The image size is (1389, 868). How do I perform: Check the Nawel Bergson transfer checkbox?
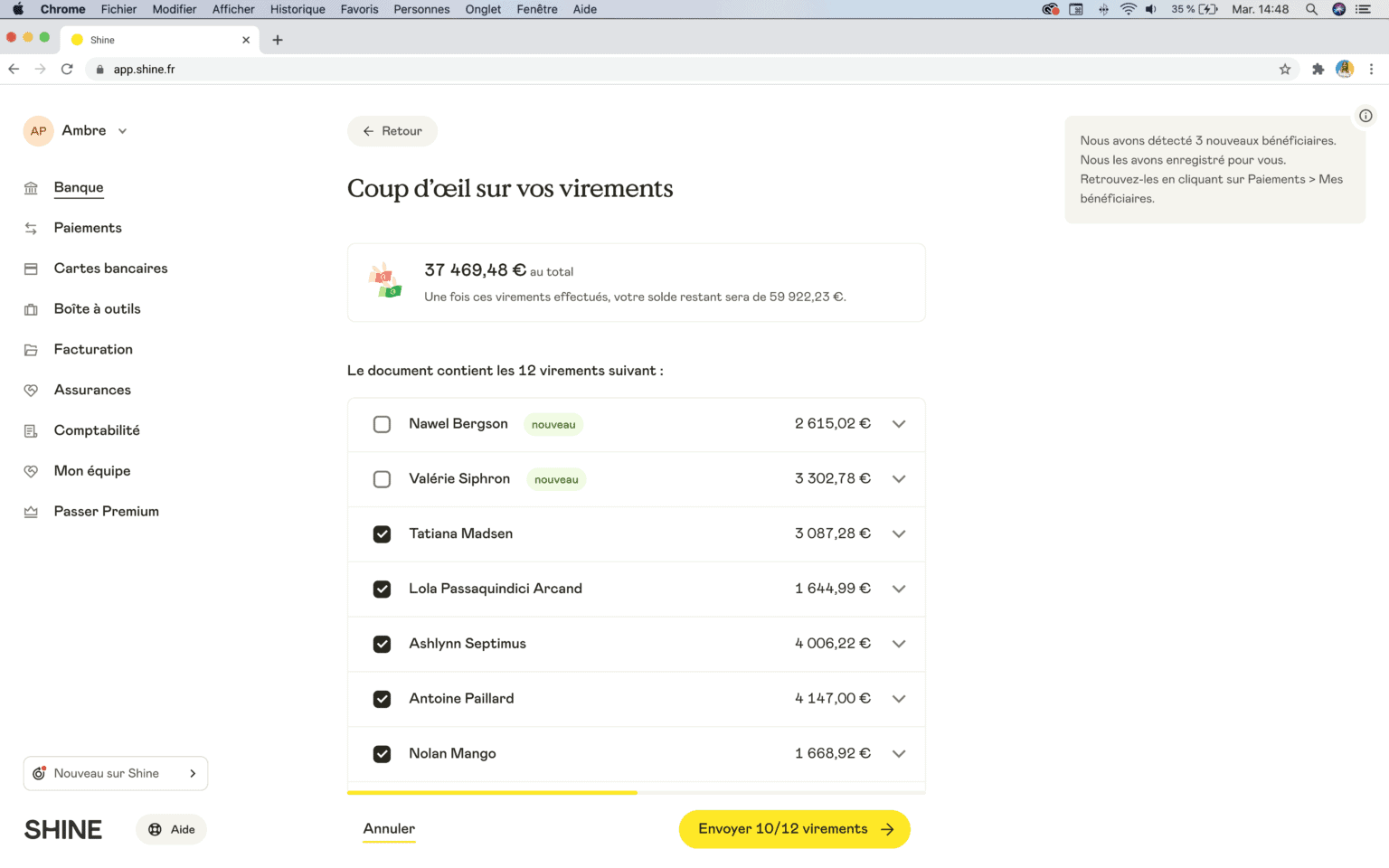click(382, 424)
